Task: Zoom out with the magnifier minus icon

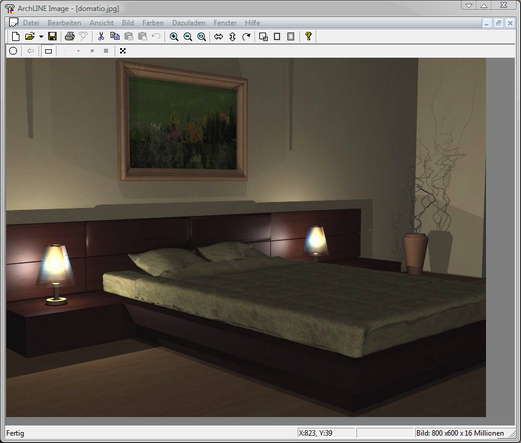Action: 188,37
